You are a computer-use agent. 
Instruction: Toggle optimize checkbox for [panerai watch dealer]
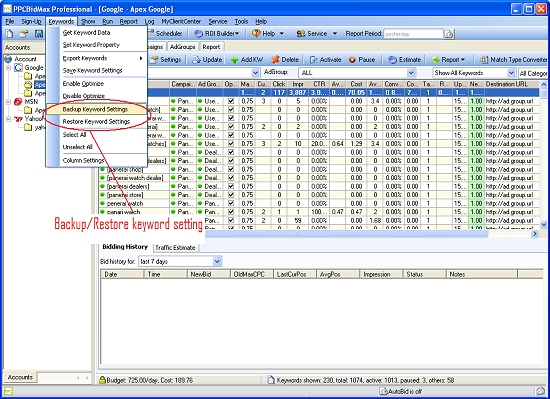(x=230, y=178)
